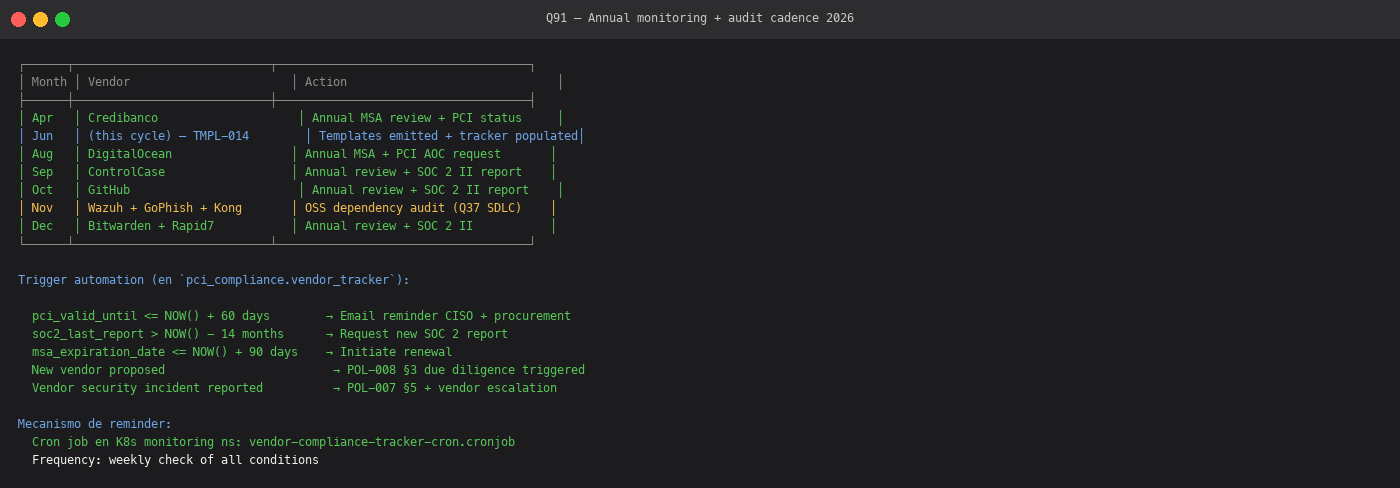
Task: Click the red close window button
Action: click(19, 19)
